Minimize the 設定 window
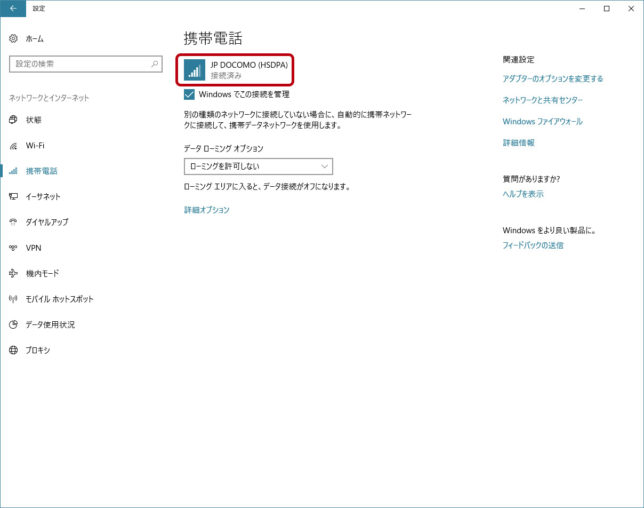Image resolution: width=644 pixels, height=508 pixels. (x=582, y=8)
